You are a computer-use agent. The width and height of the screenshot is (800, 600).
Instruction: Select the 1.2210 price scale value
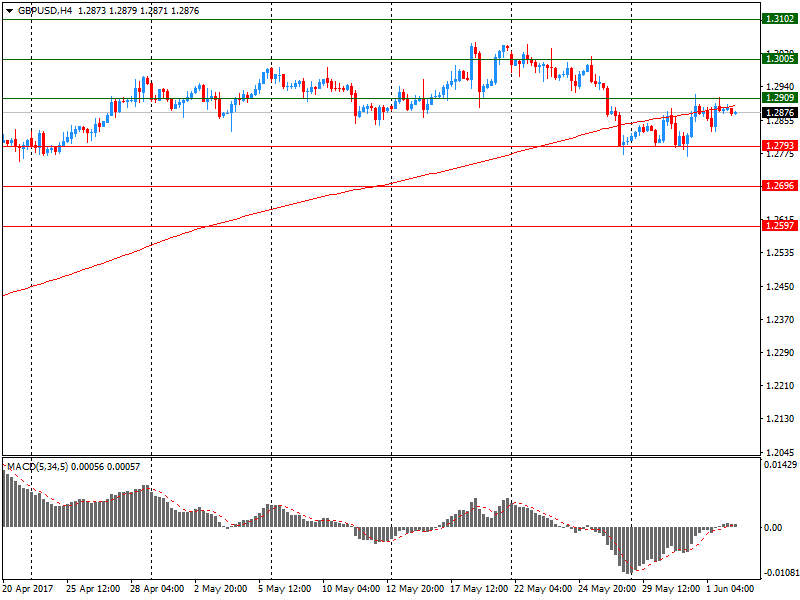(780, 386)
